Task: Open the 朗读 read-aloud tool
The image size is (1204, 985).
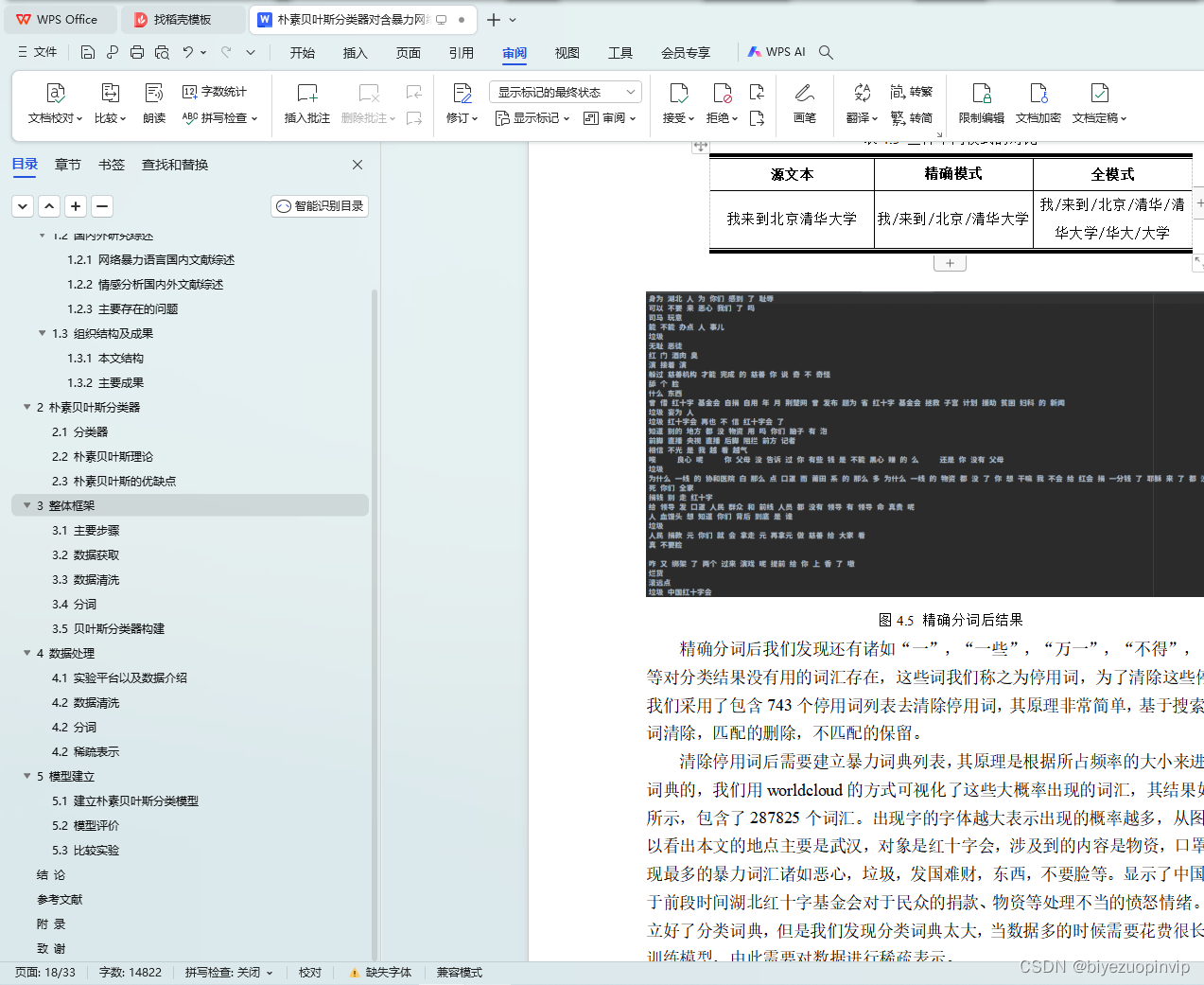Action: click(x=154, y=104)
